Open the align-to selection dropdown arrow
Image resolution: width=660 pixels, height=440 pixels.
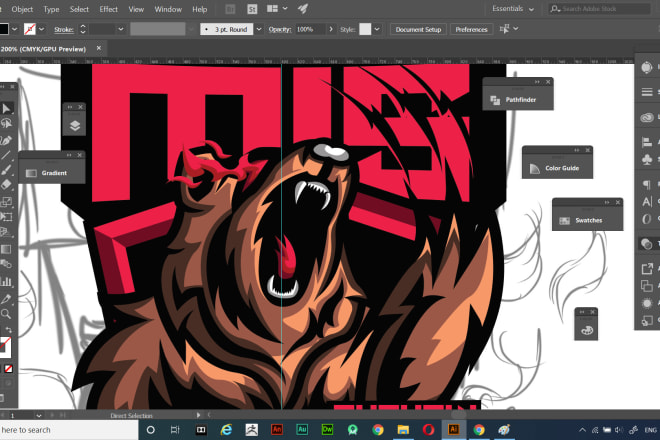(516, 29)
